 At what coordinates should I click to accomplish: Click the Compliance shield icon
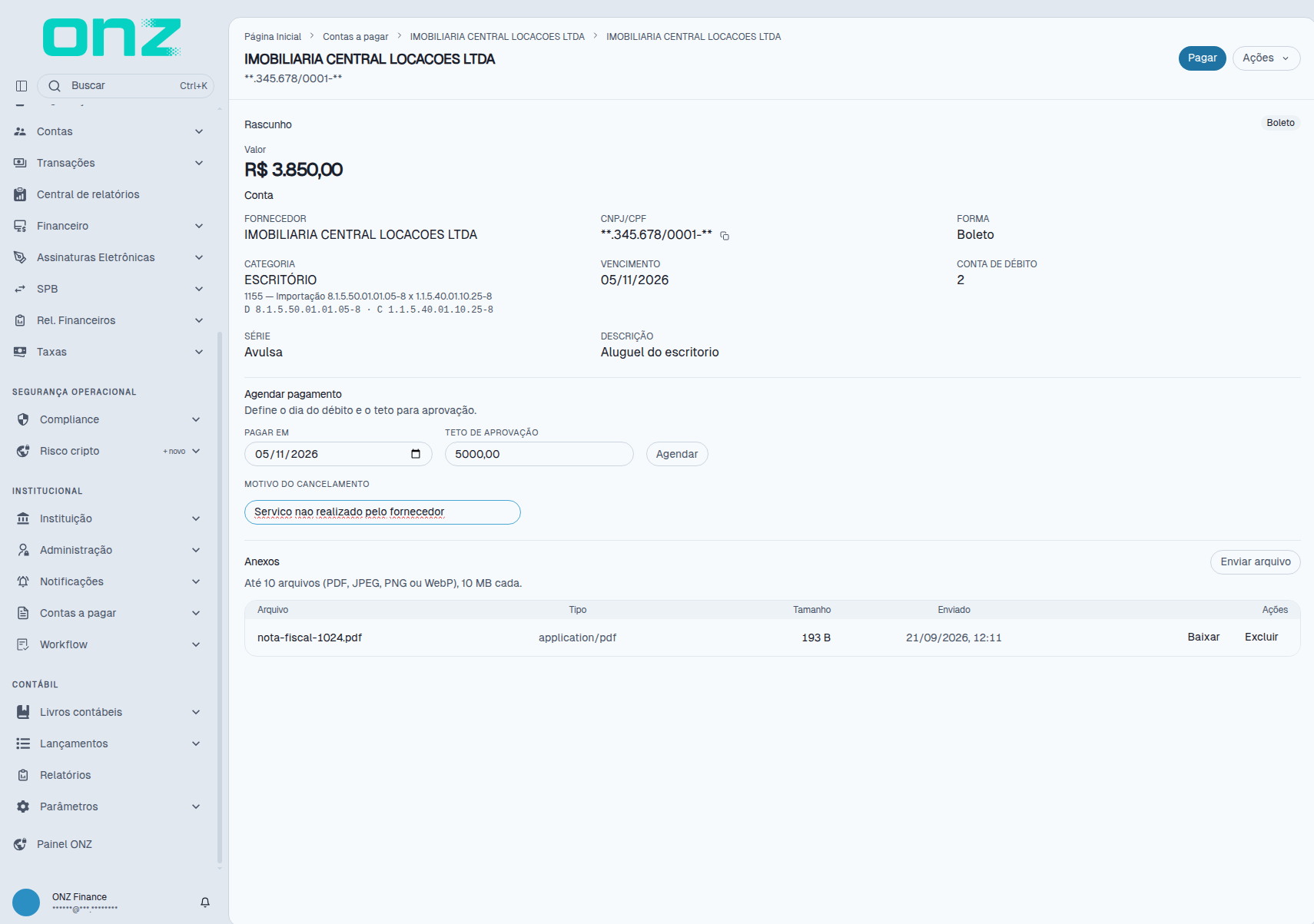pyautogui.click(x=23, y=419)
